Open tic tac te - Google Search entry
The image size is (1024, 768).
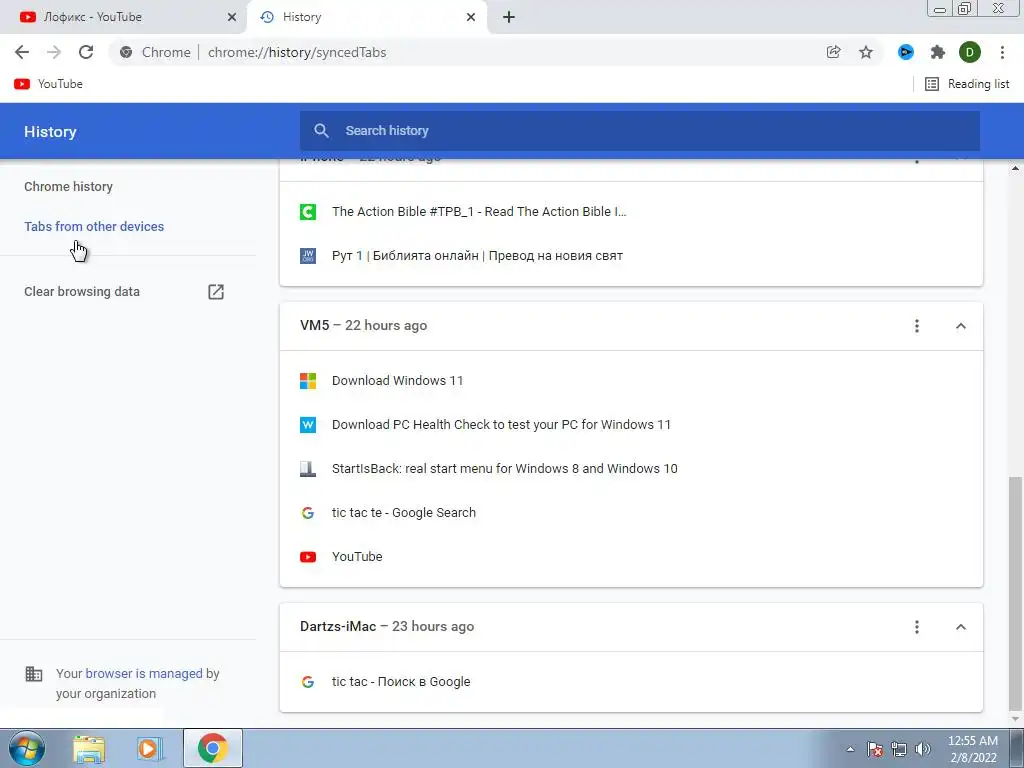point(404,513)
